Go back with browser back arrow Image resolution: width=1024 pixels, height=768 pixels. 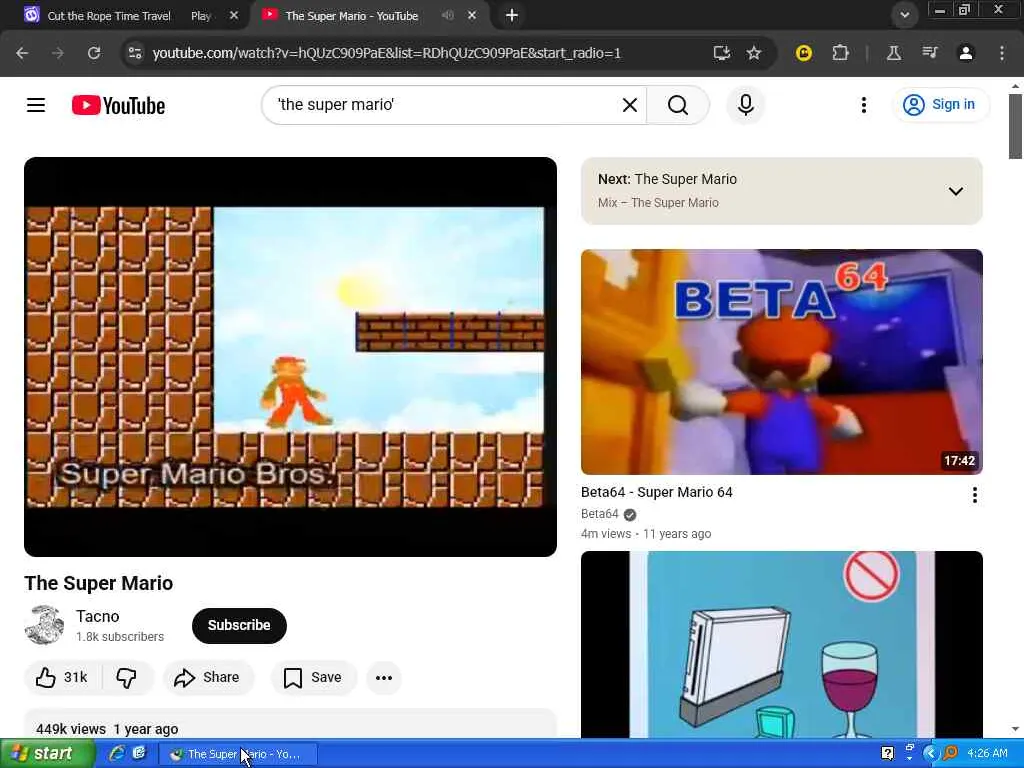point(22,53)
